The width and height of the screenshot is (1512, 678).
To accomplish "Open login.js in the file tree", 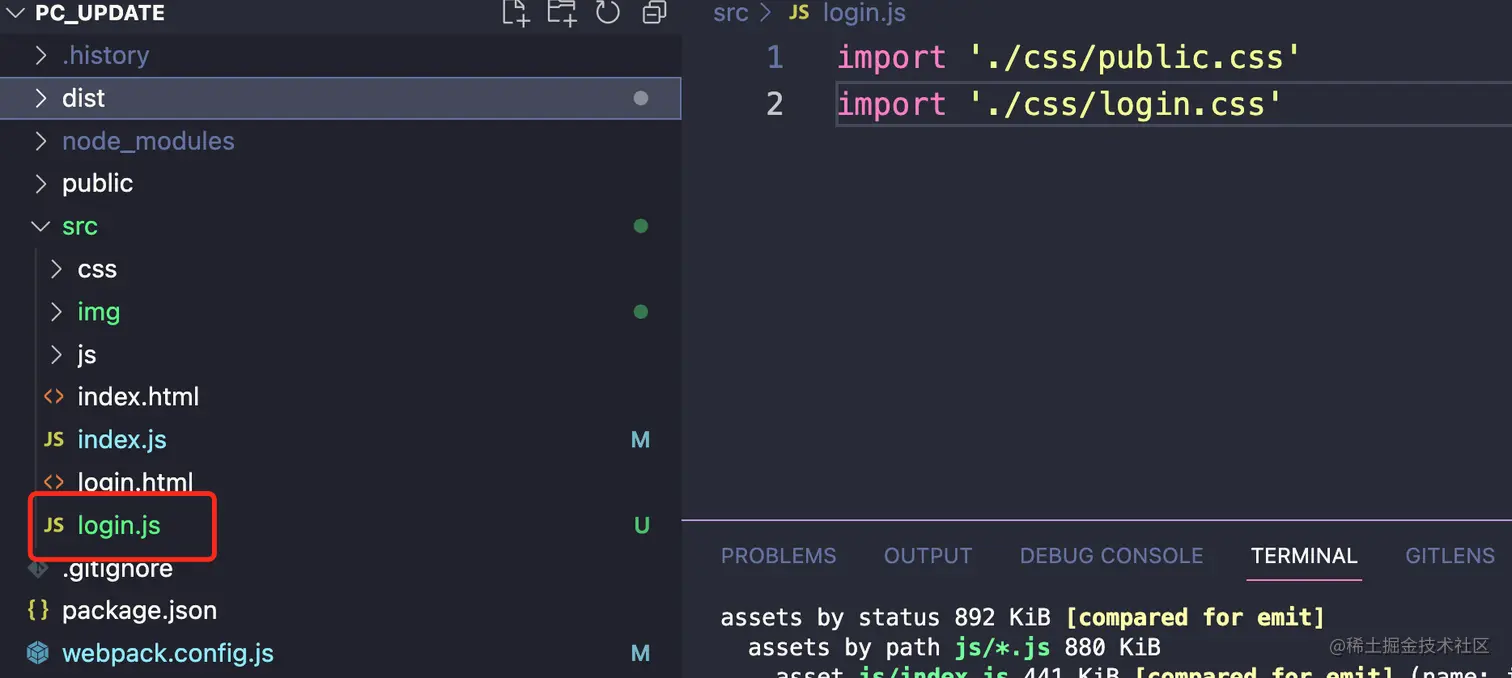I will click(x=119, y=525).
